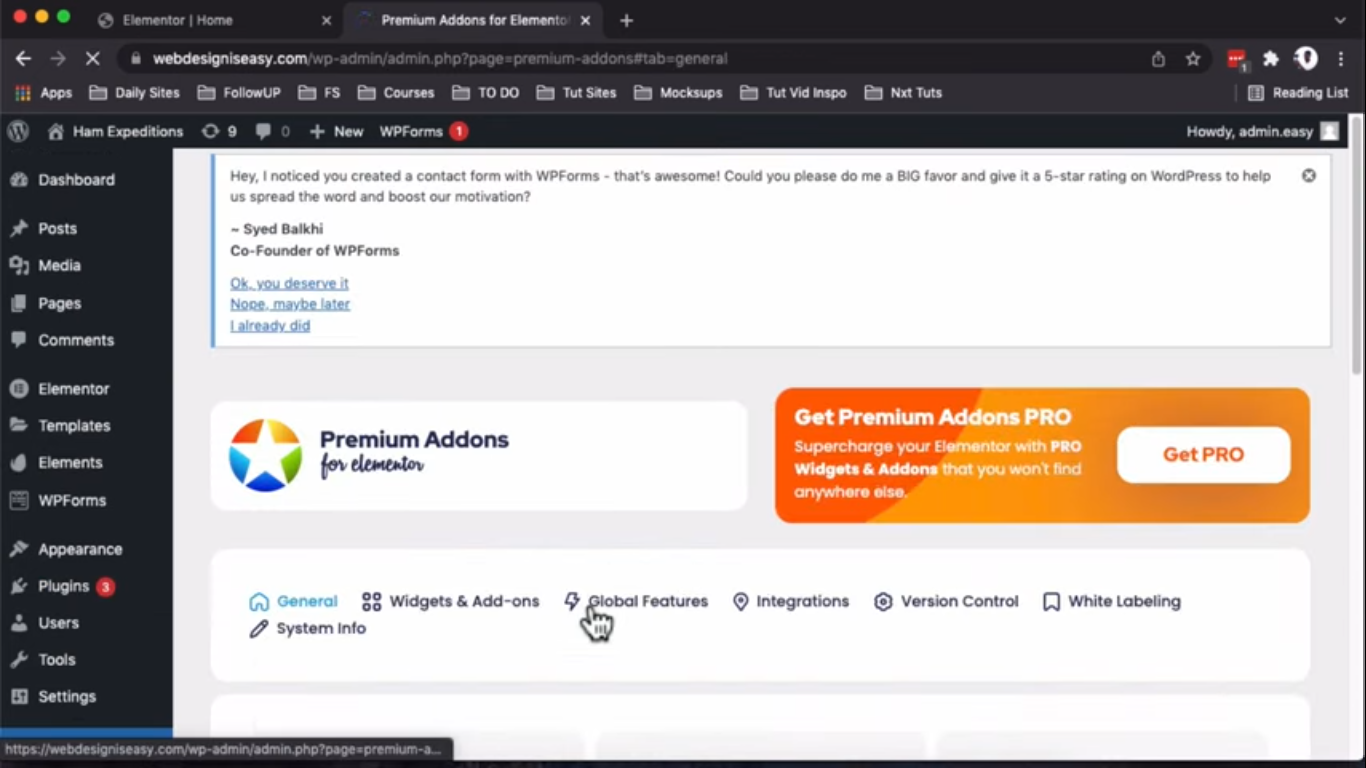Click the browser forward arrow

[x=58, y=59]
